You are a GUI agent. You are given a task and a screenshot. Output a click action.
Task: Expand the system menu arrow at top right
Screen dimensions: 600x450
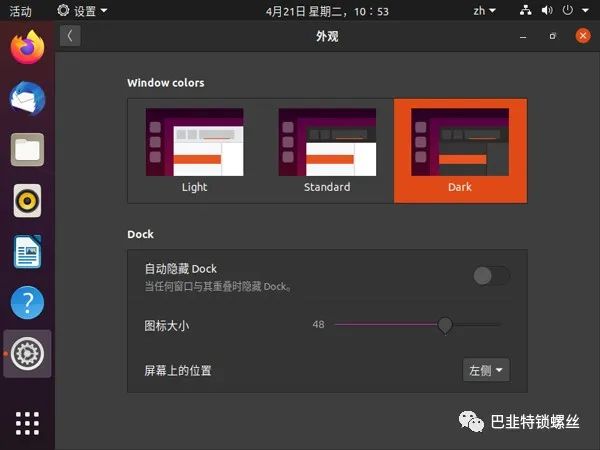(x=585, y=11)
